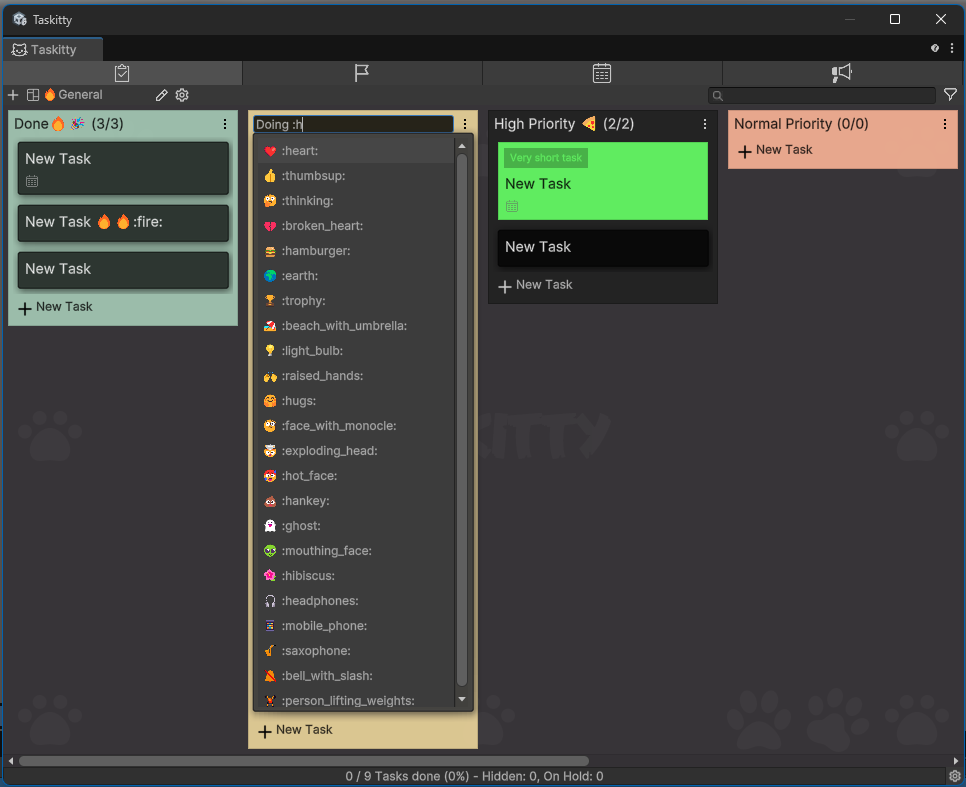The height and width of the screenshot is (787, 966).
Task: Open green New Task card in High Priority
Action: [x=603, y=181]
